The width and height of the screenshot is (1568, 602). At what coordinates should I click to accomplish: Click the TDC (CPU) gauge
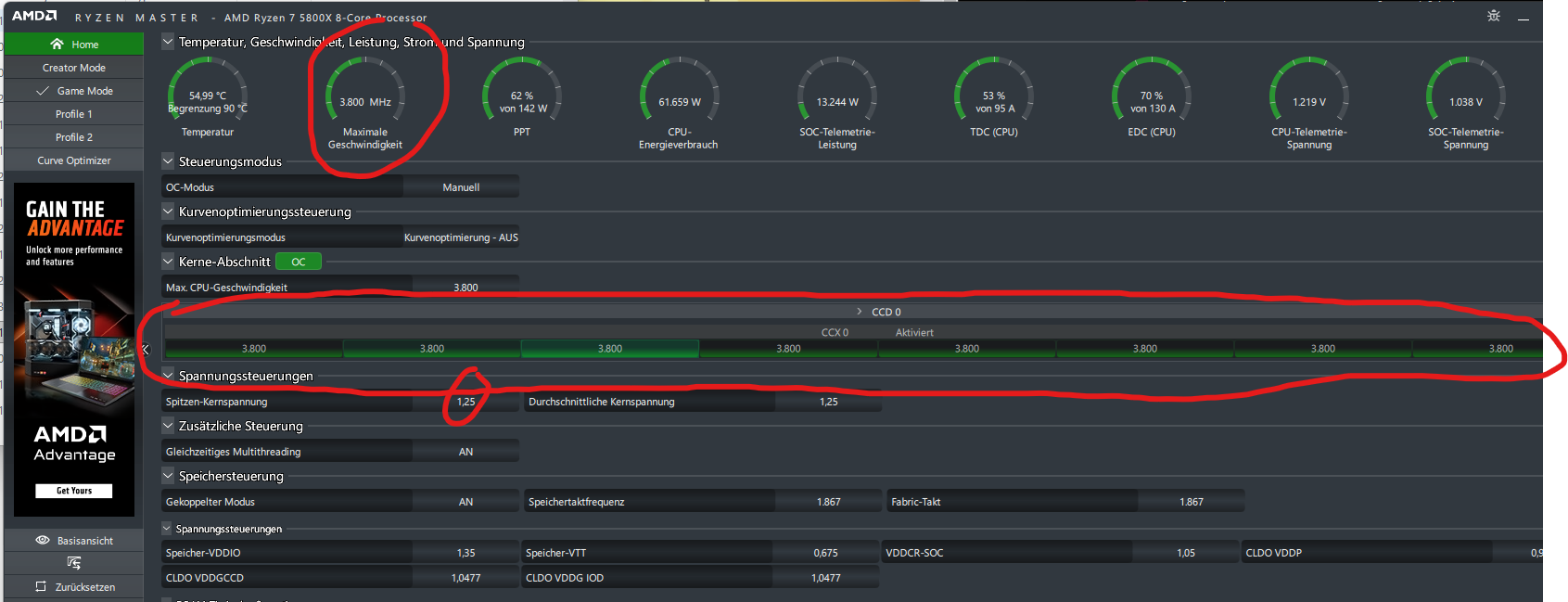(994, 91)
